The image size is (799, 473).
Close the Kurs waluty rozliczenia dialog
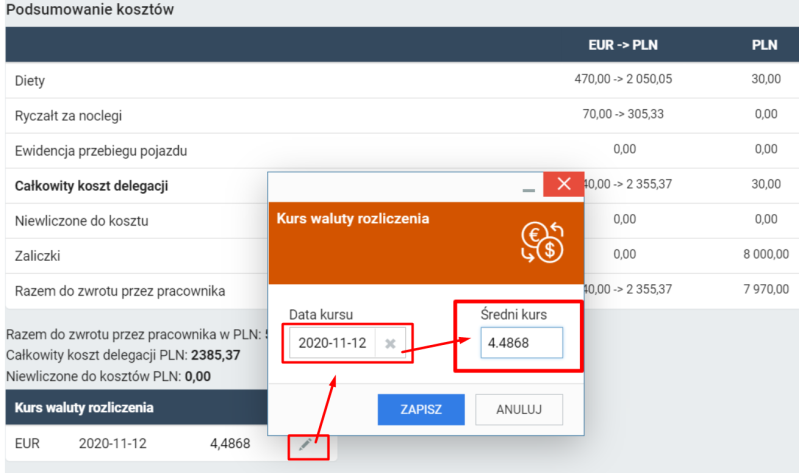click(564, 184)
